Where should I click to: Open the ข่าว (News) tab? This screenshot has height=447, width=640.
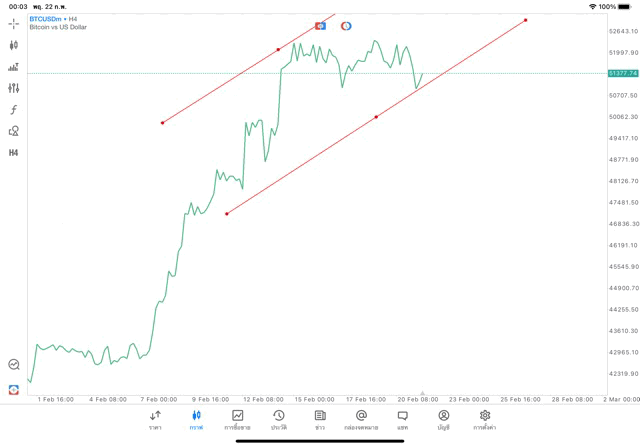(320, 419)
